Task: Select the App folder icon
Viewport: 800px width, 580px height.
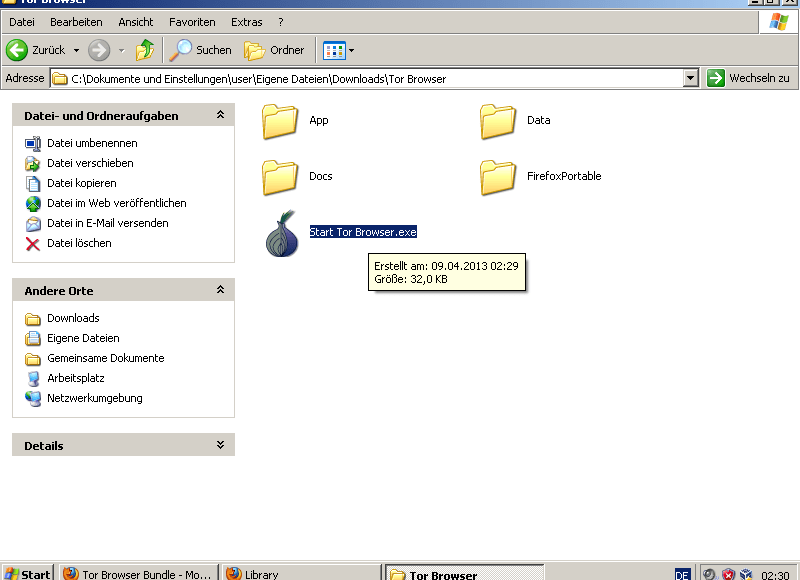Action: coord(280,121)
